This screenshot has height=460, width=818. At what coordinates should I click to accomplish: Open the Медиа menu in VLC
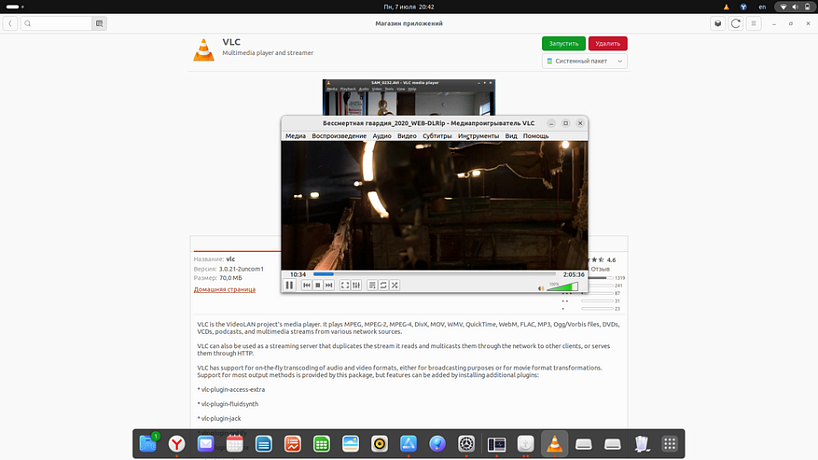pyautogui.click(x=295, y=136)
